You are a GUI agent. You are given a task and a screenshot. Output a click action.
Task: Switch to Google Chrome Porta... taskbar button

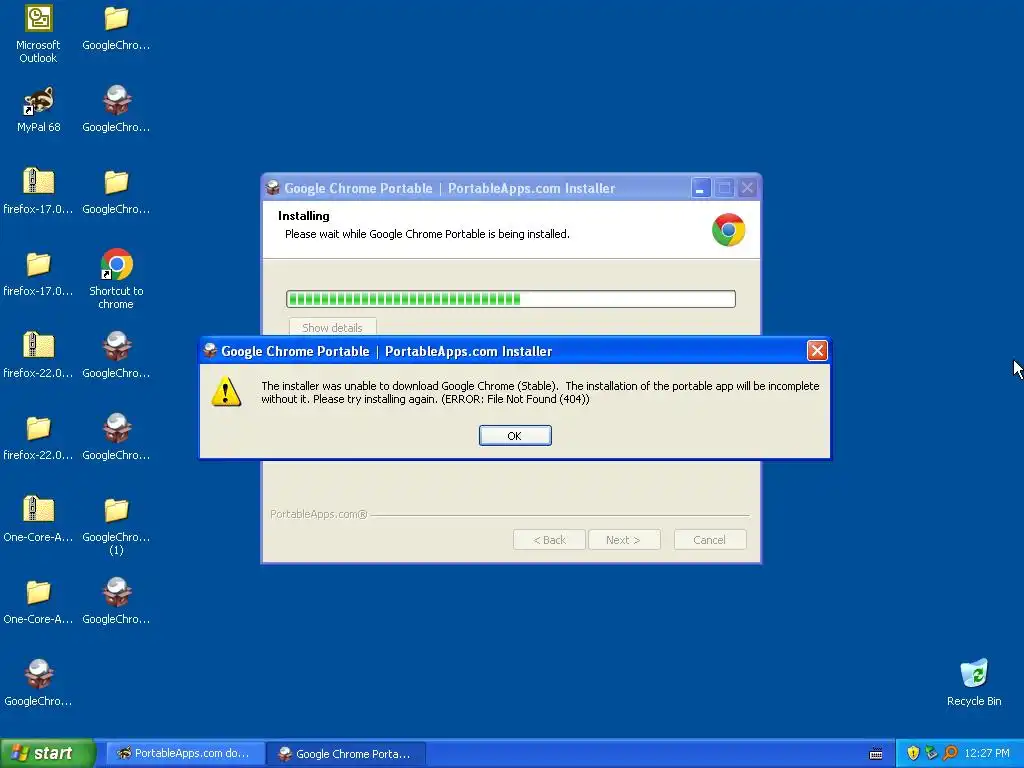point(345,753)
